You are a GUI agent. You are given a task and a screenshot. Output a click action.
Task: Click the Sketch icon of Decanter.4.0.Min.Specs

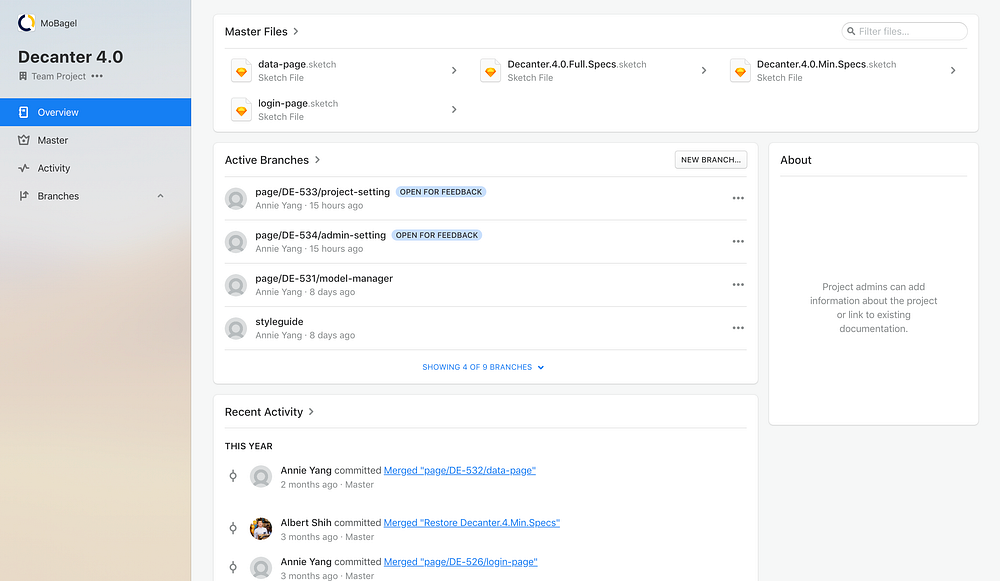click(x=740, y=71)
